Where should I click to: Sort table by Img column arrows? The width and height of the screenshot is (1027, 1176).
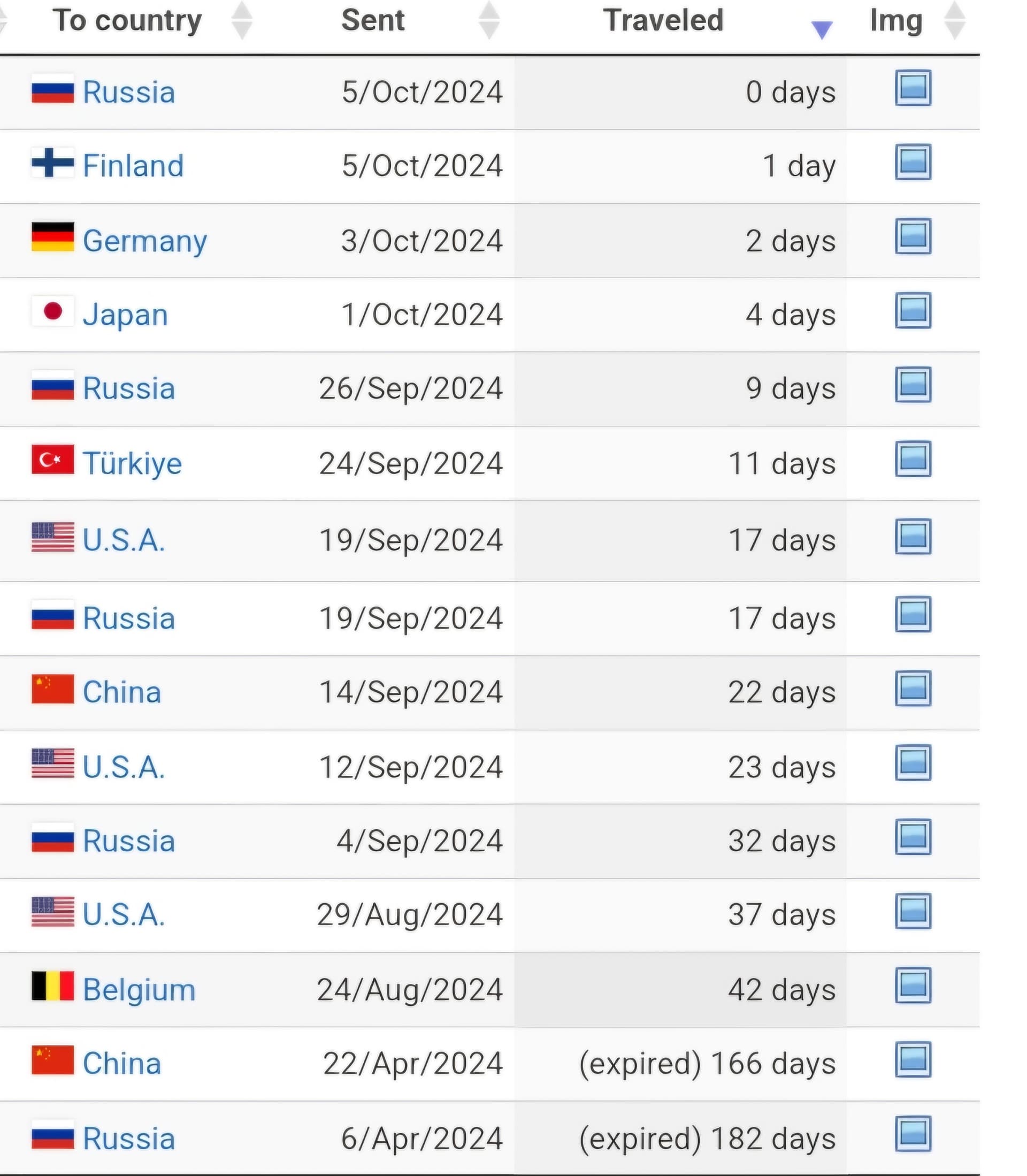[955, 21]
